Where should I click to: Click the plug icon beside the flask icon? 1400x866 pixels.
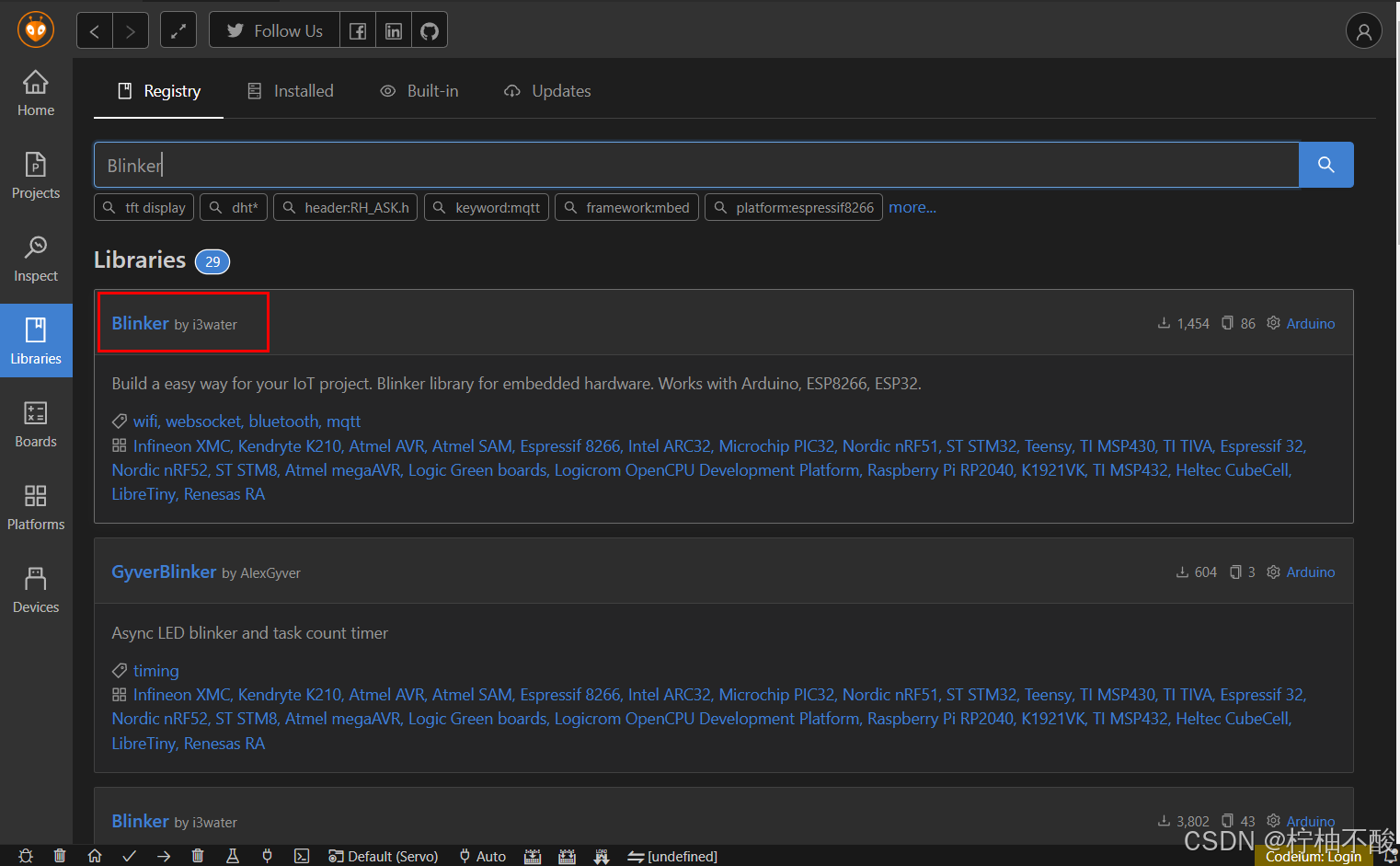(x=267, y=856)
